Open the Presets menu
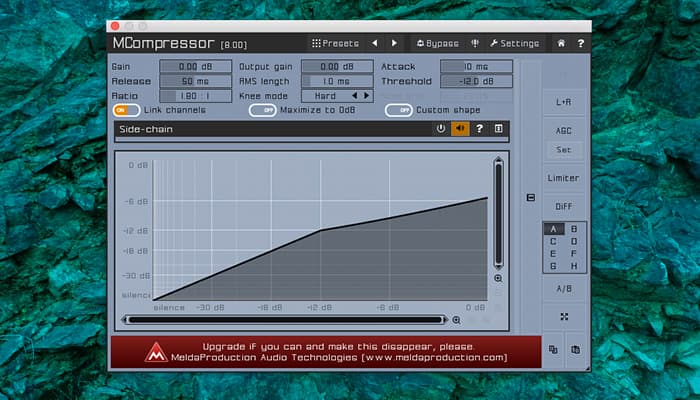 (x=335, y=43)
